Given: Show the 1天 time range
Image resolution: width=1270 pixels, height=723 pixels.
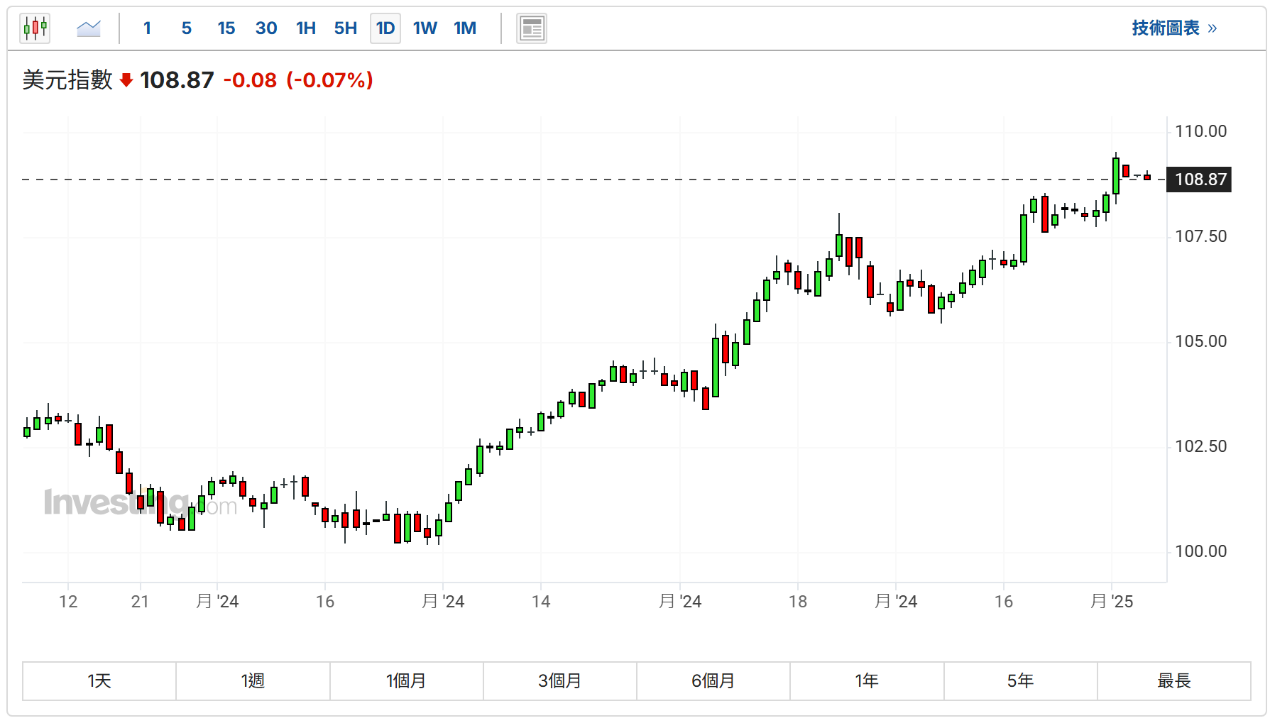Looking at the screenshot, I should tap(99, 681).
